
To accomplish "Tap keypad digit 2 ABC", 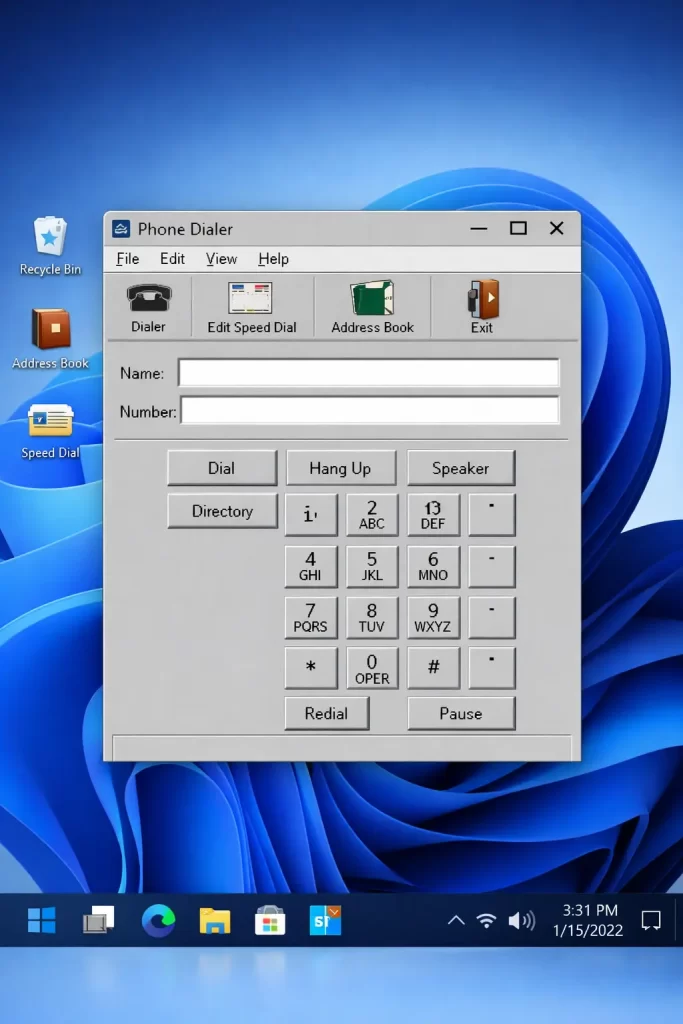I will click(x=372, y=515).
